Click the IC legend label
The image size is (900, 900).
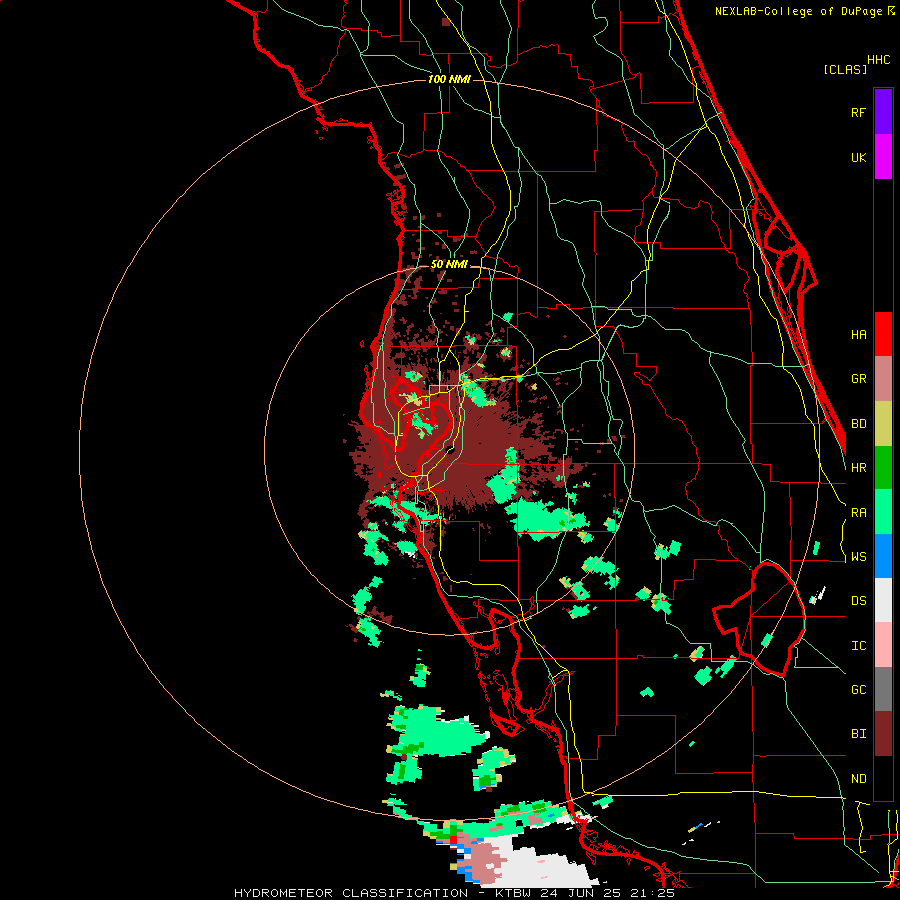coord(858,646)
